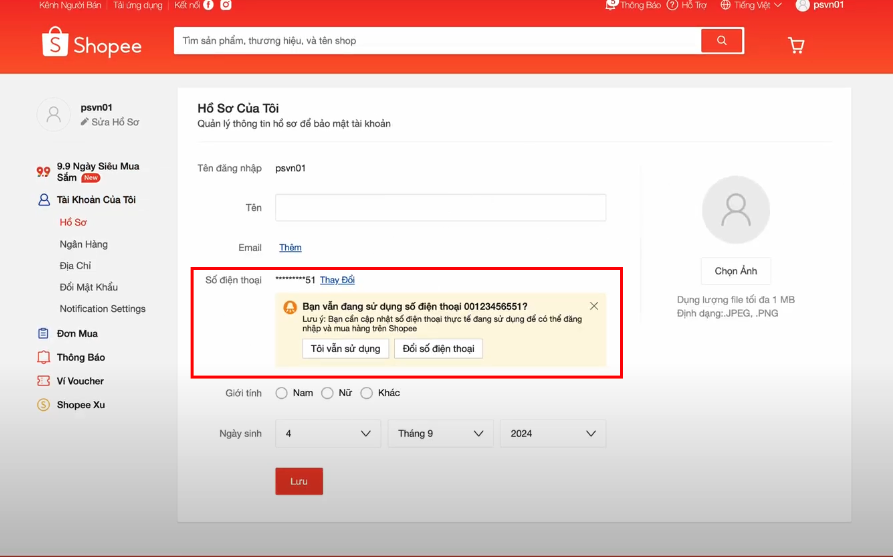The image size is (893, 557).
Task: Click the globe language icon
Action: coord(726,5)
